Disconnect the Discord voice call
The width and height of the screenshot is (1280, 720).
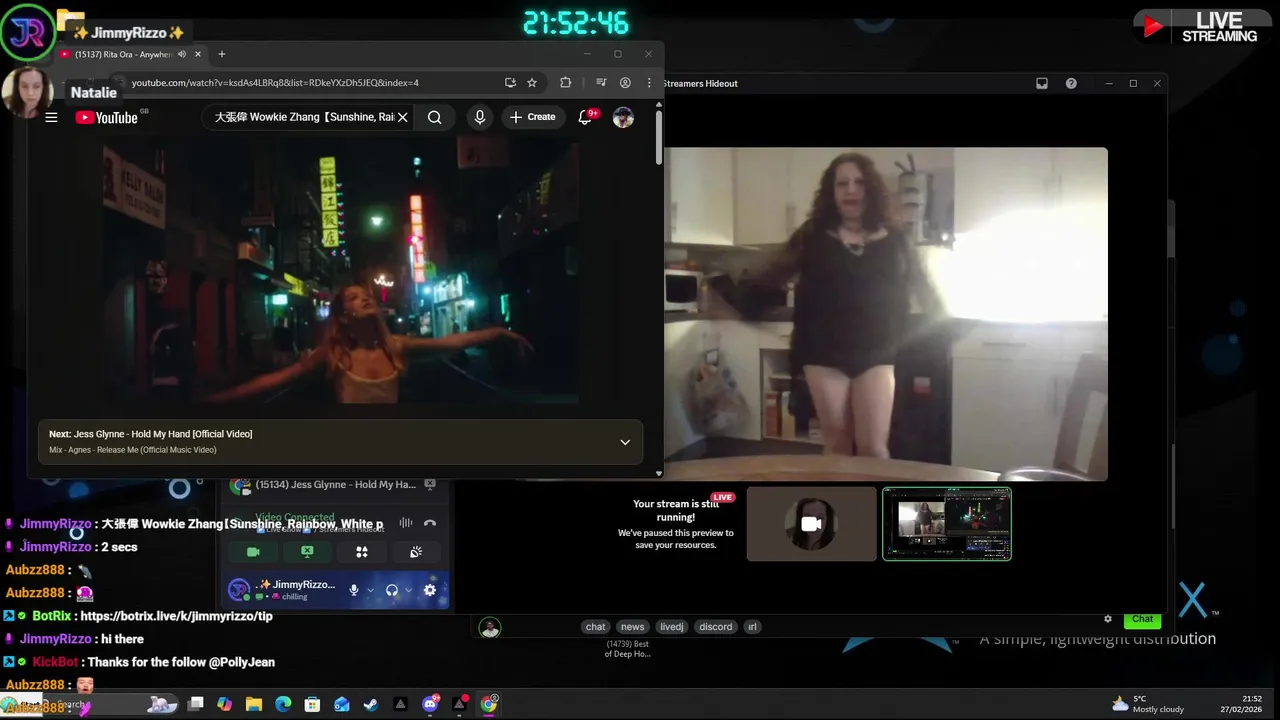[x=430, y=523]
